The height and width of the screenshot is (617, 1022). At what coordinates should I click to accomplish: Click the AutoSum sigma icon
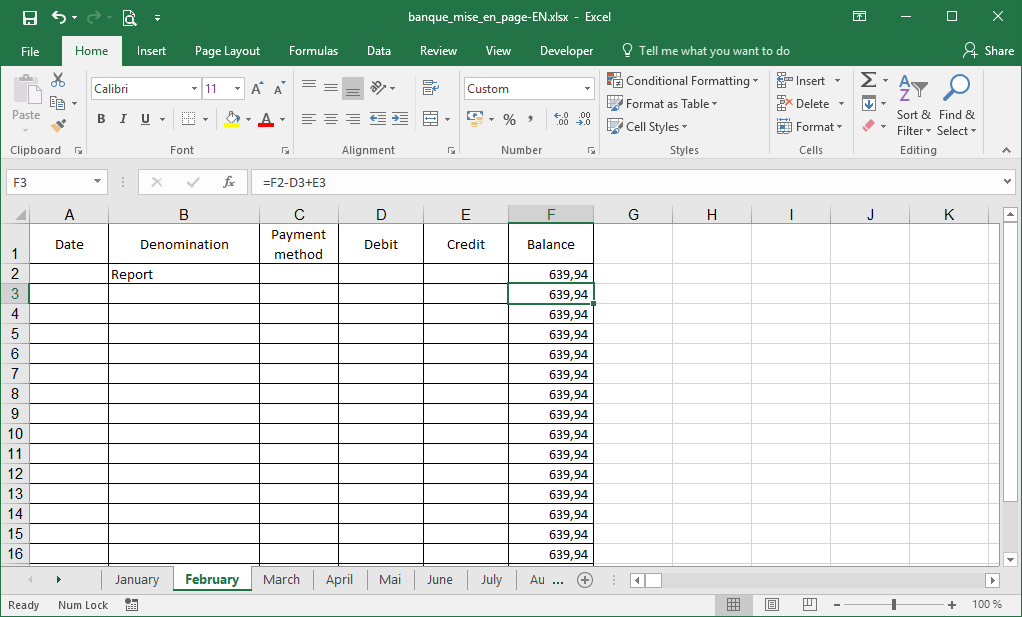click(868, 81)
